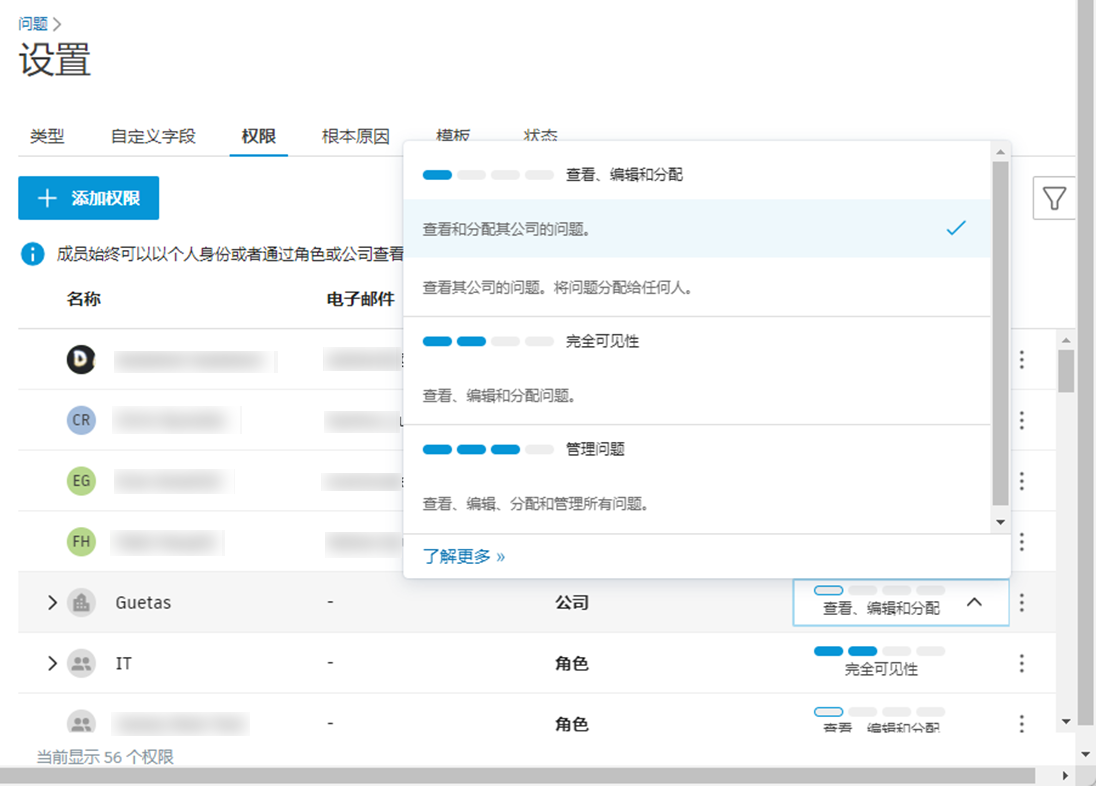Screen dimensions: 1096x786
Task: Click the FH user avatar
Action: pyautogui.click(x=81, y=541)
